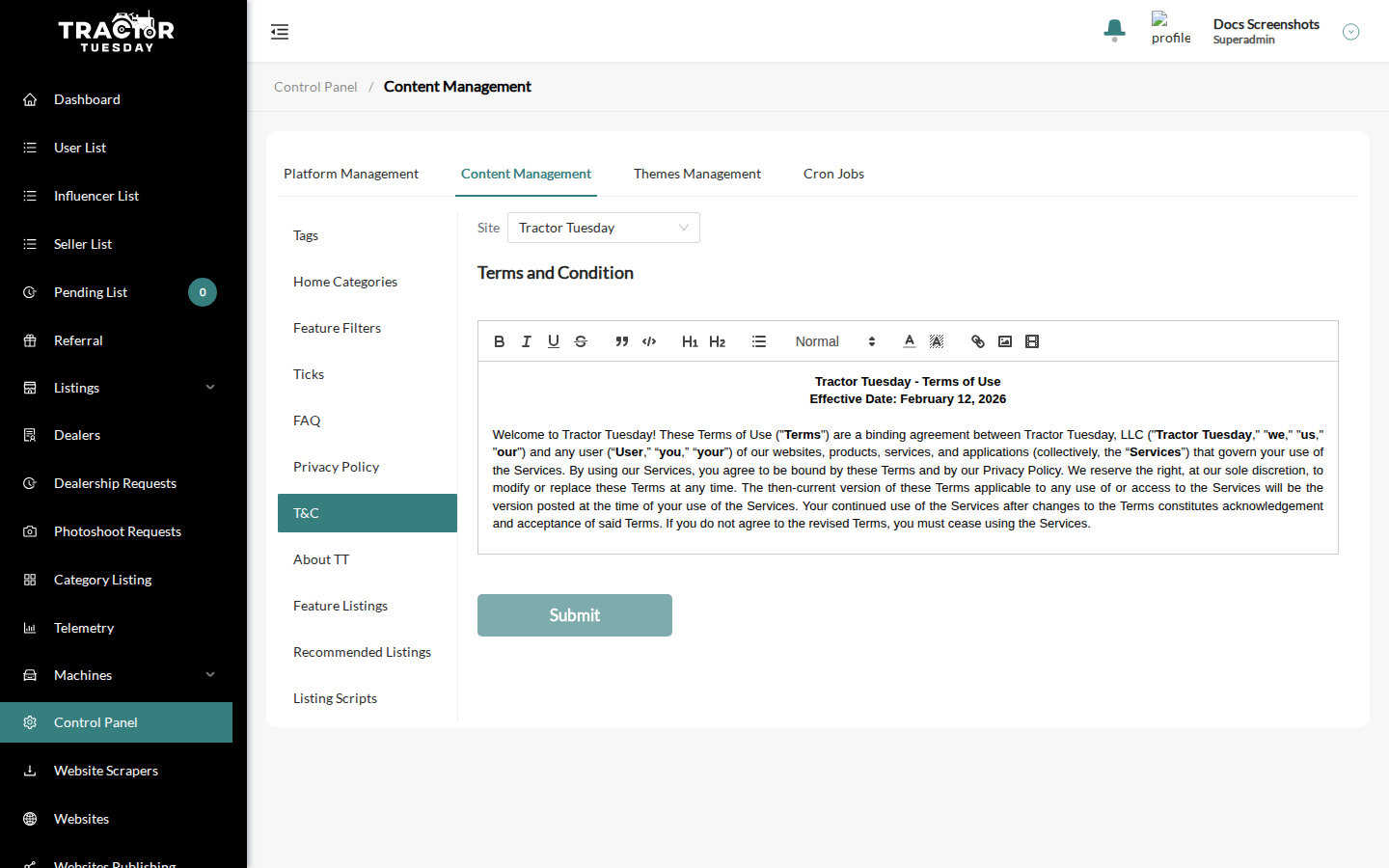Open Dealership Requests in the sidebar
Viewport: 1389px width, 868px height.
click(x=116, y=483)
